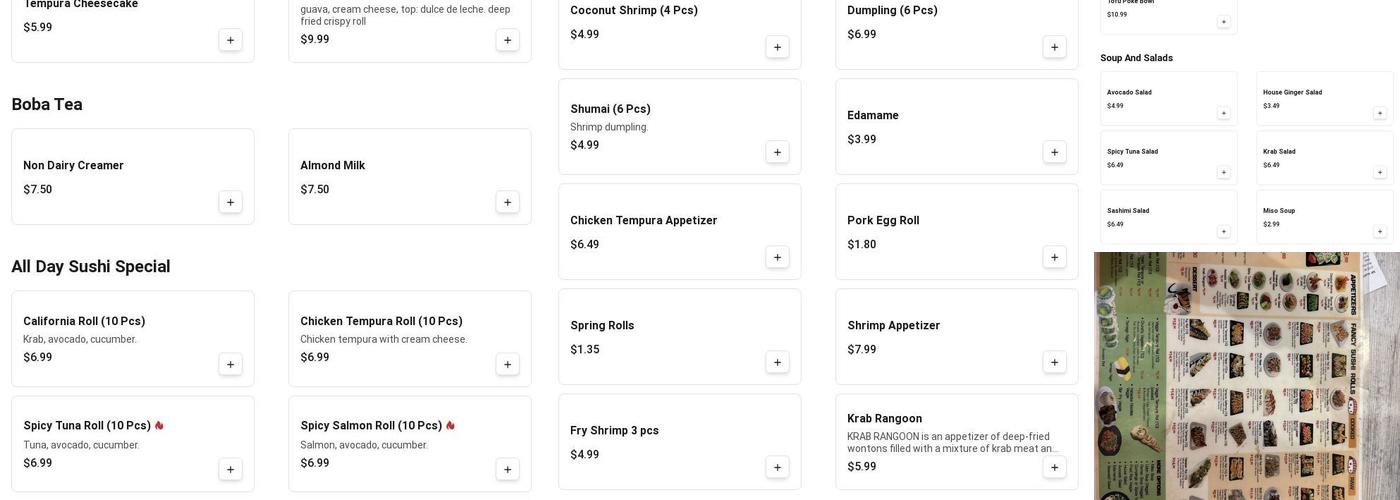Add Pork Egg Roll to order

pos(1054,257)
